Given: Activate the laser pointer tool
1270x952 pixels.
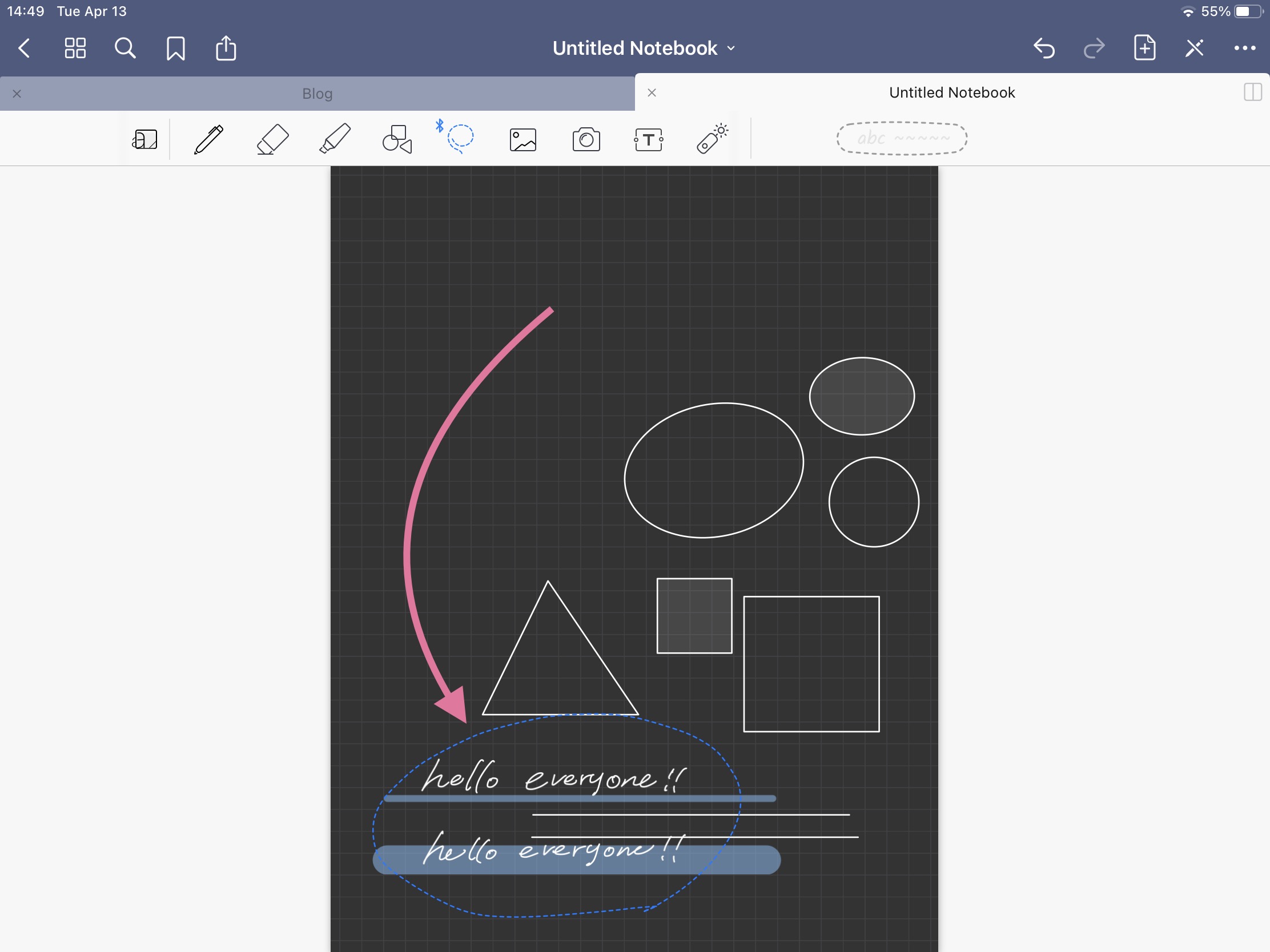Looking at the screenshot, I should [x=712, y=139].
